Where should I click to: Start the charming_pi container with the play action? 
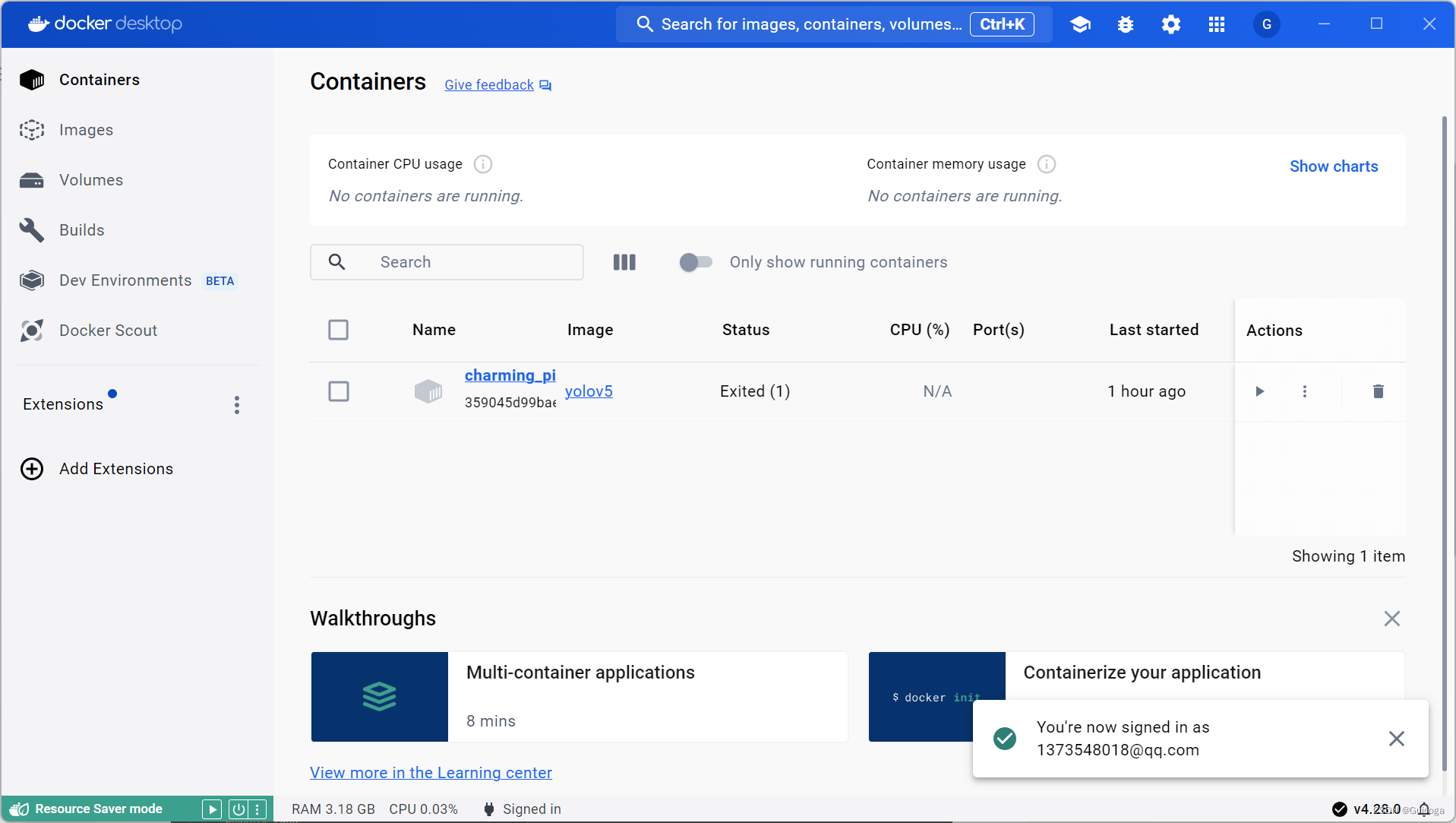coord(1259,391)
